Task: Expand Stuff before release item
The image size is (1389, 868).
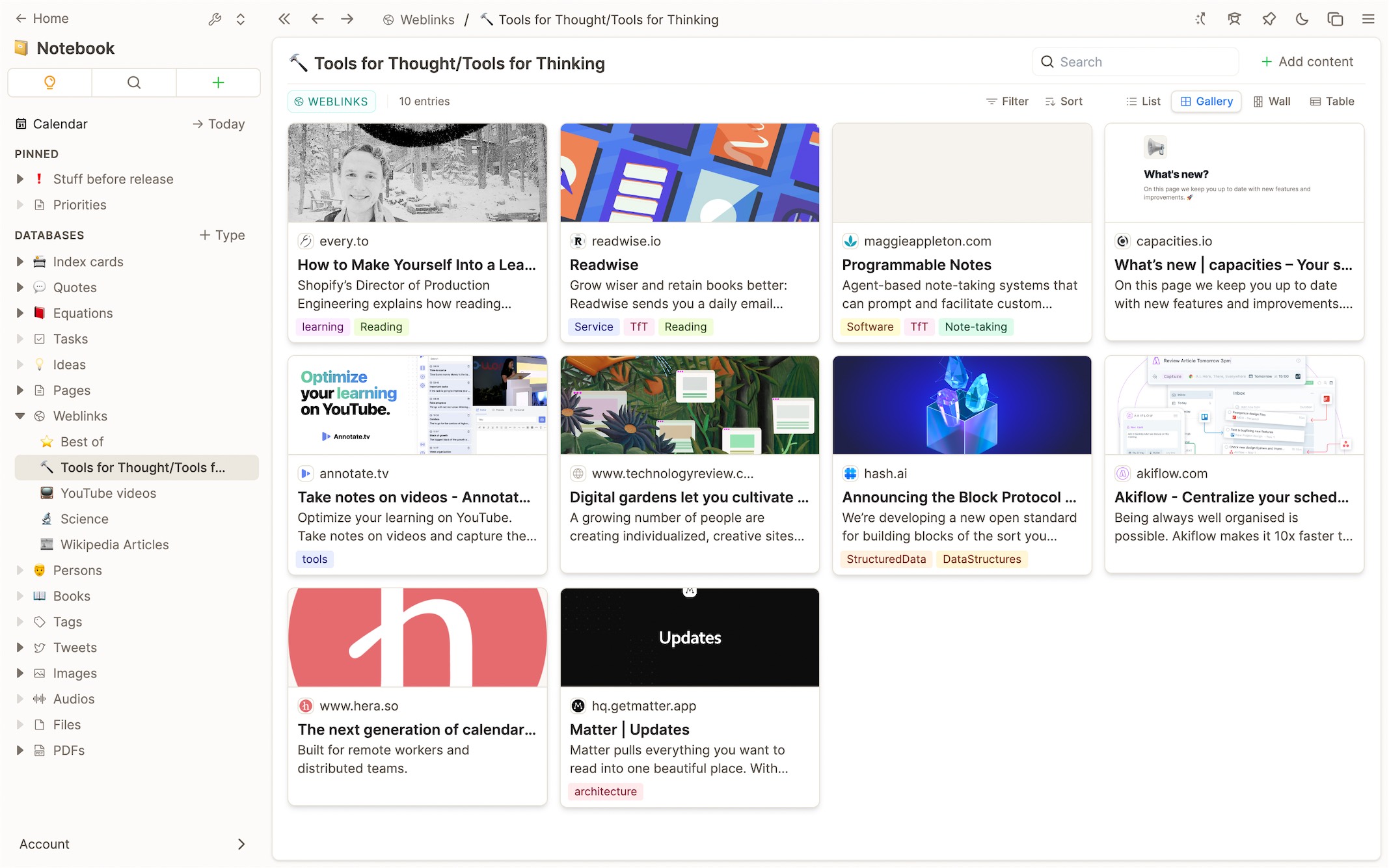Action: click(20, 179)
